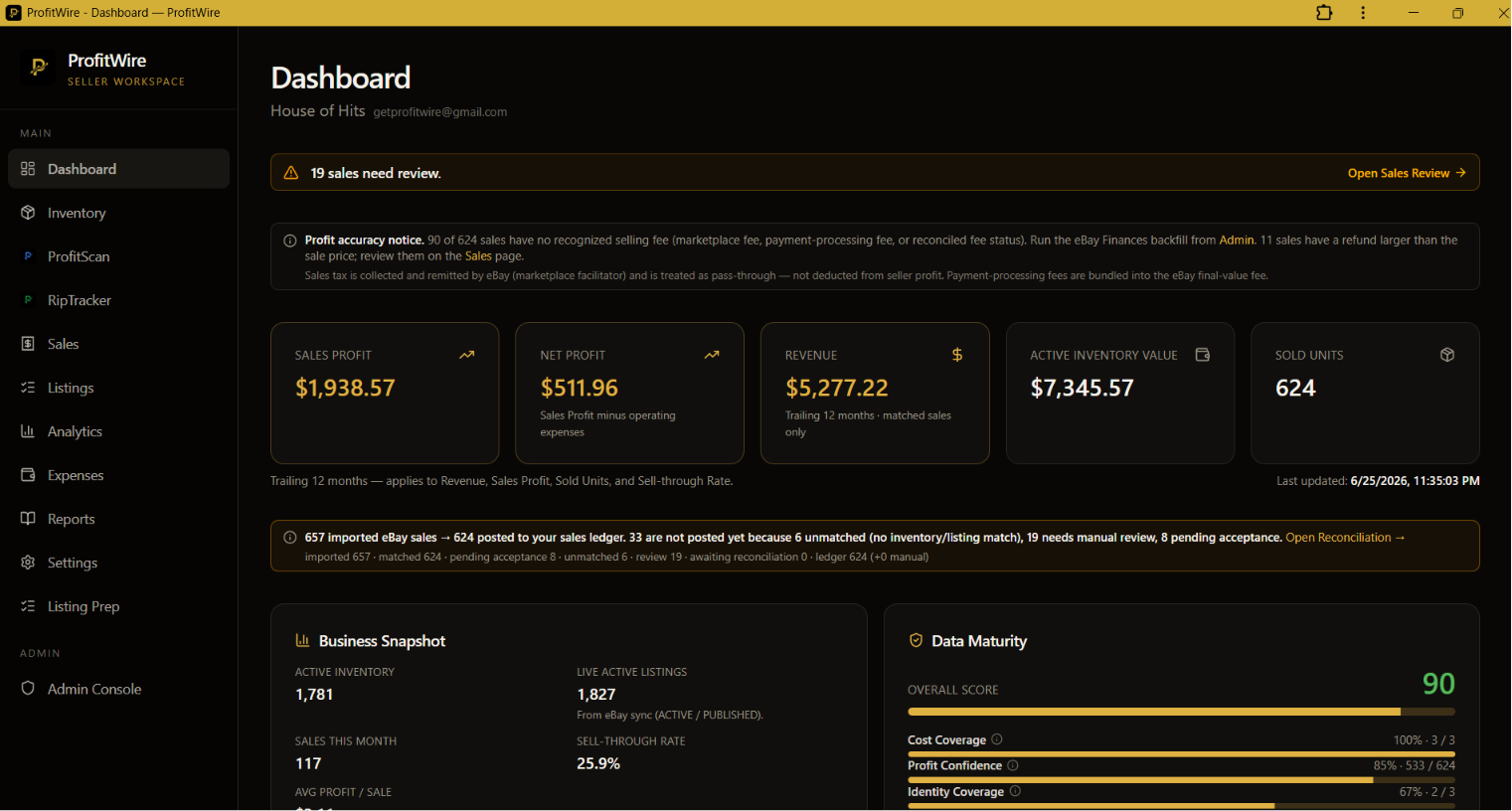
Task: Follow the Admin link in profit accuracy notice
Action: (x=1237, y=241)
